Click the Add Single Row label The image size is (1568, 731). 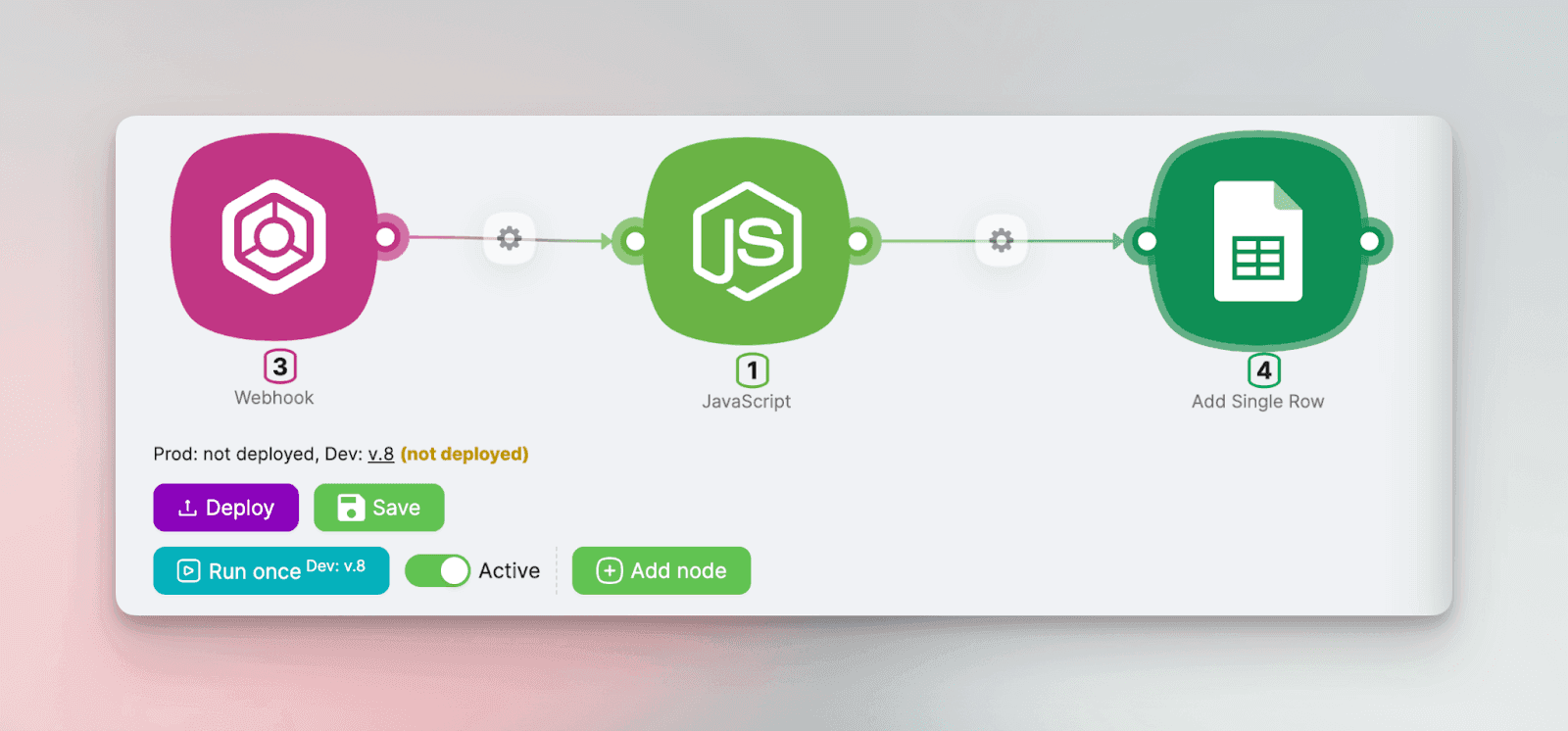pyautogui.click(x=1257, y=402)
